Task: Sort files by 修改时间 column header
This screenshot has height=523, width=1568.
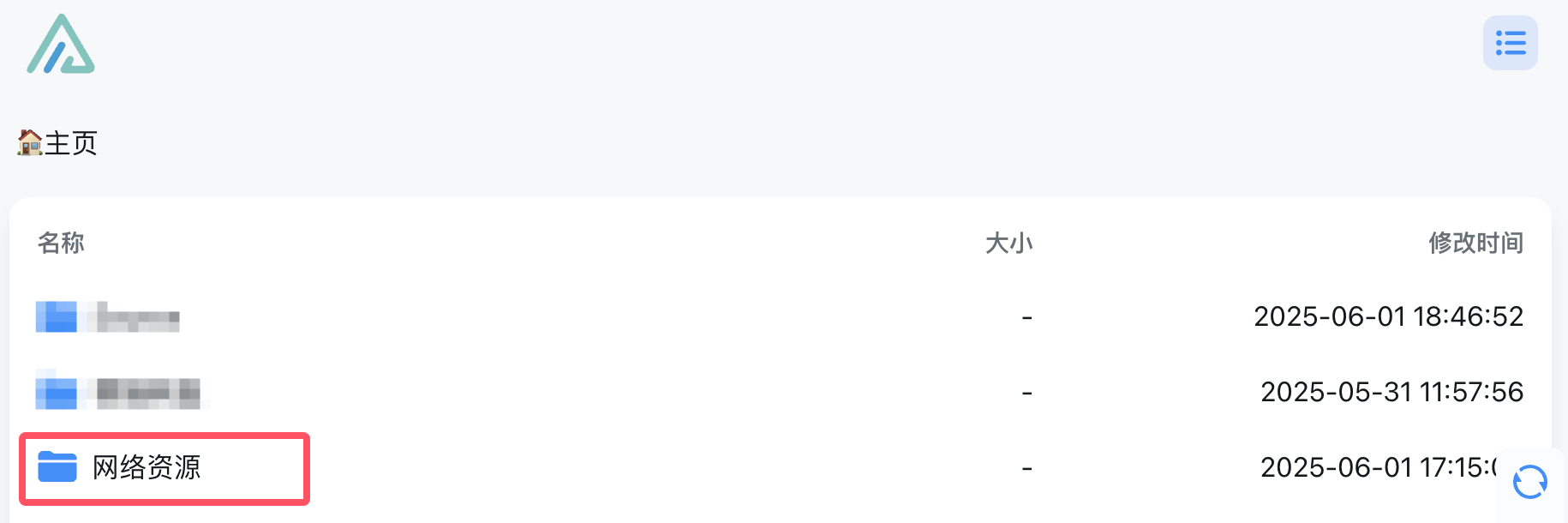Action: point(1475,243)
